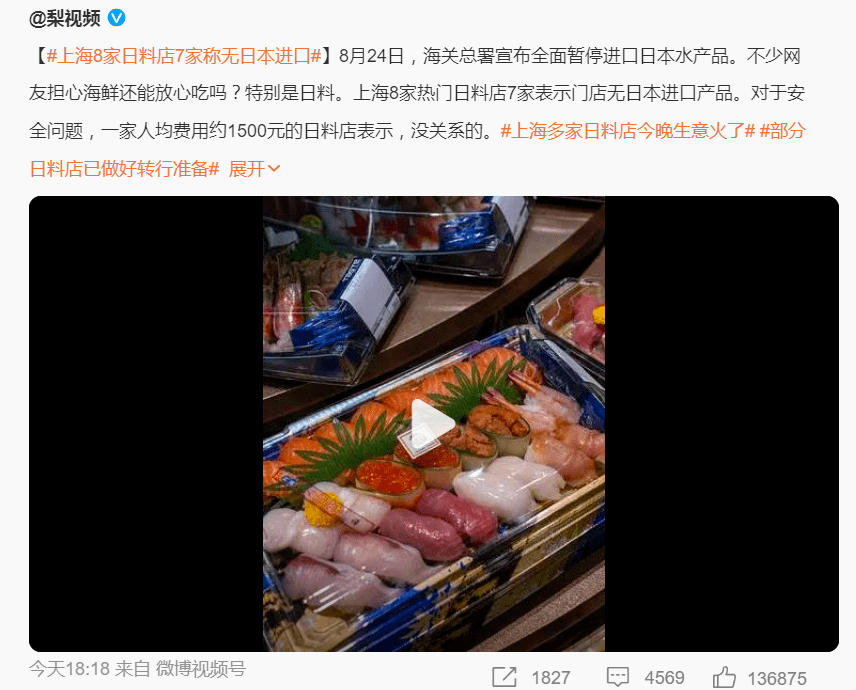Image resolution: width=856 pixels, height=690 pixels.
Task: Click the comment bubble icon
Action: click(617, 677)
